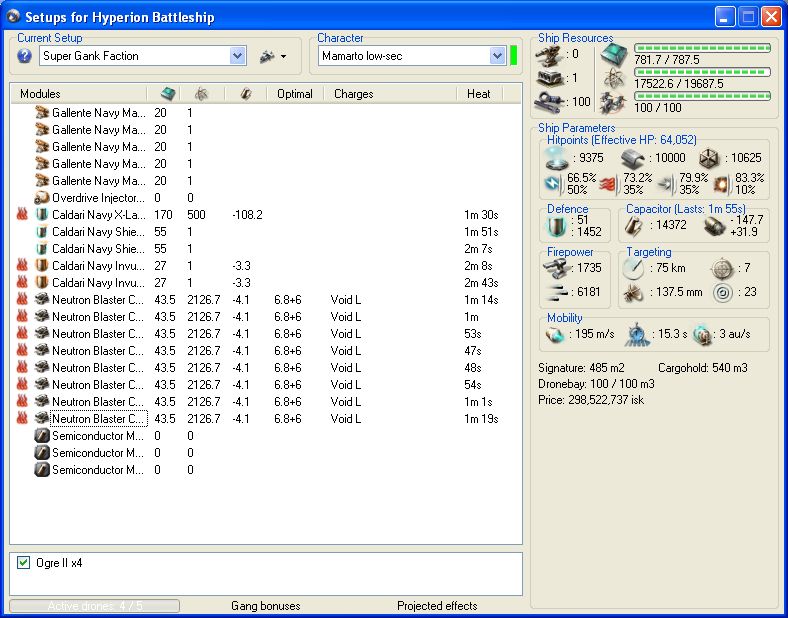Click the shield icon in Defence section
The height and width of the screenshot is (618, 788).
pos(554,226)
